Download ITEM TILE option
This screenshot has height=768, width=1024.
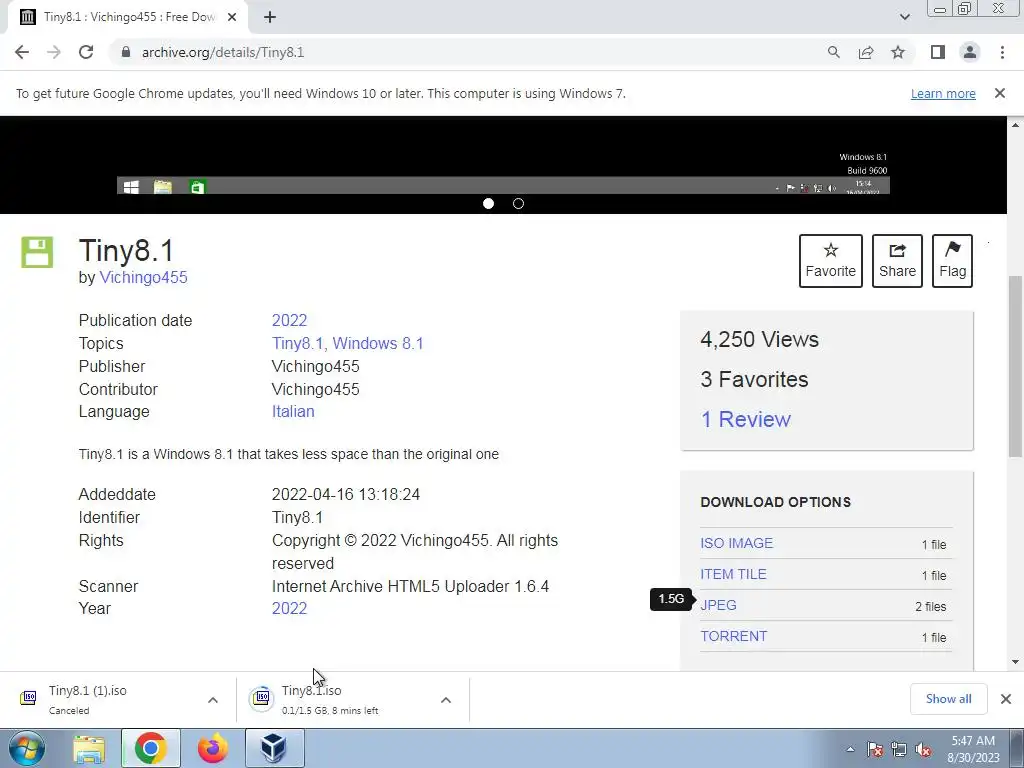click(x=733, y=575)
